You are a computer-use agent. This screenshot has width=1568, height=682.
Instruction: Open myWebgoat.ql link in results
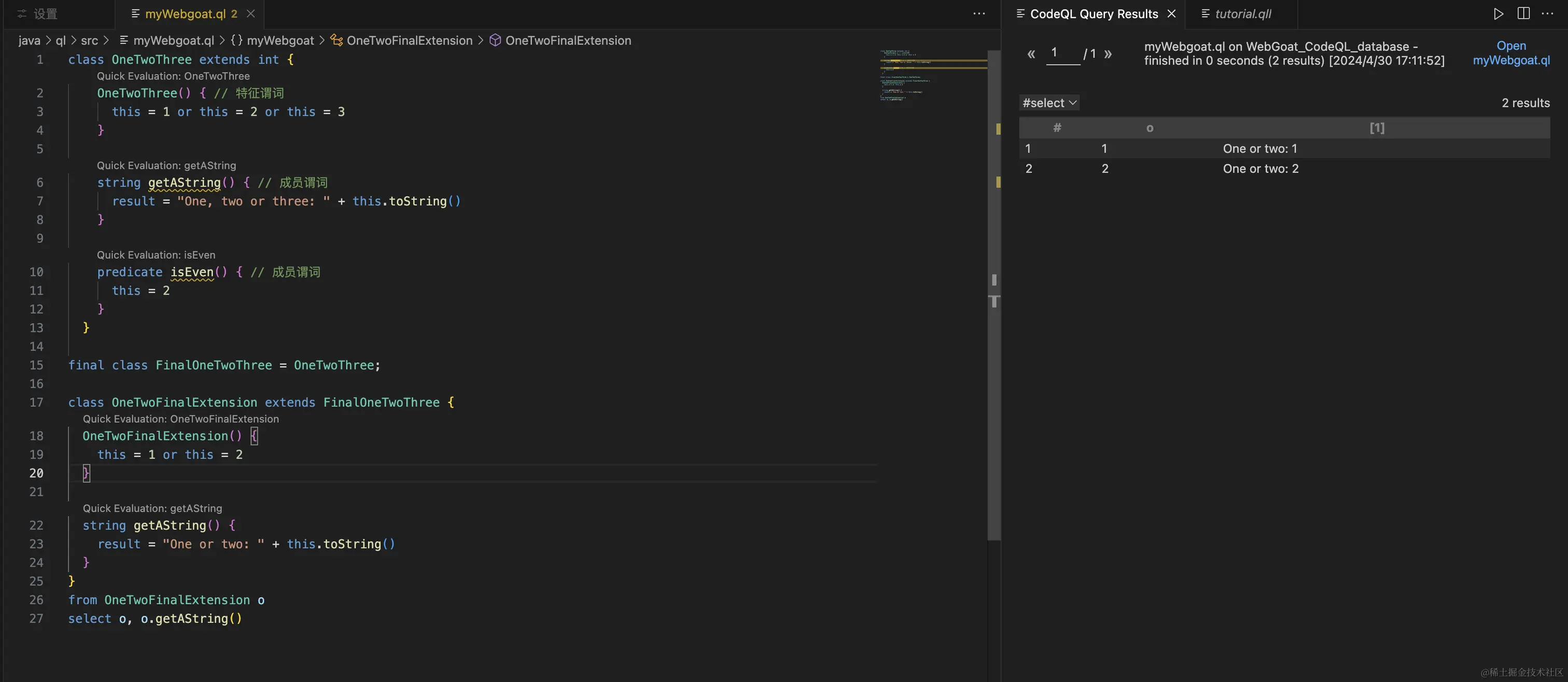[1511, 53]
